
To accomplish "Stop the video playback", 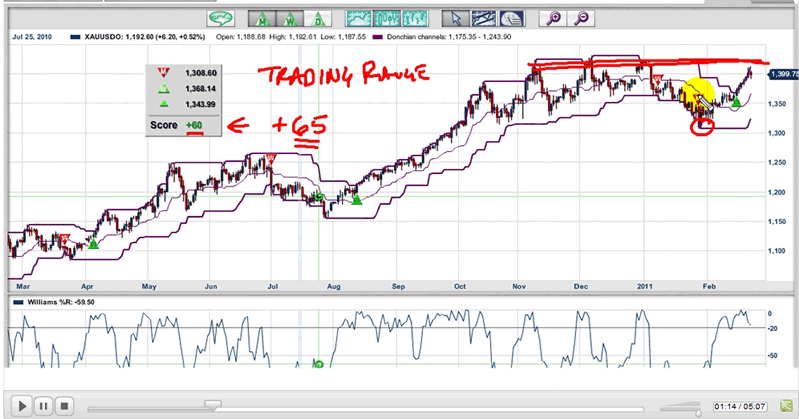I will pos(64,406).
